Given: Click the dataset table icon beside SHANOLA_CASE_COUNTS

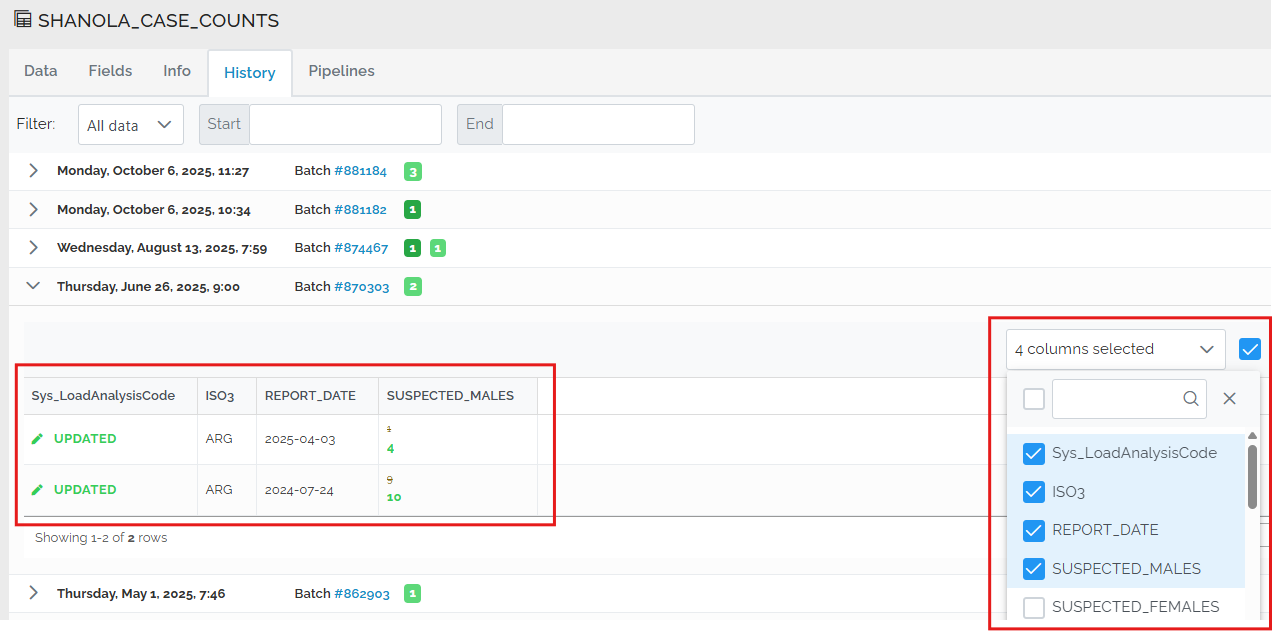Looking at the screenshot, I should [24, 19].
